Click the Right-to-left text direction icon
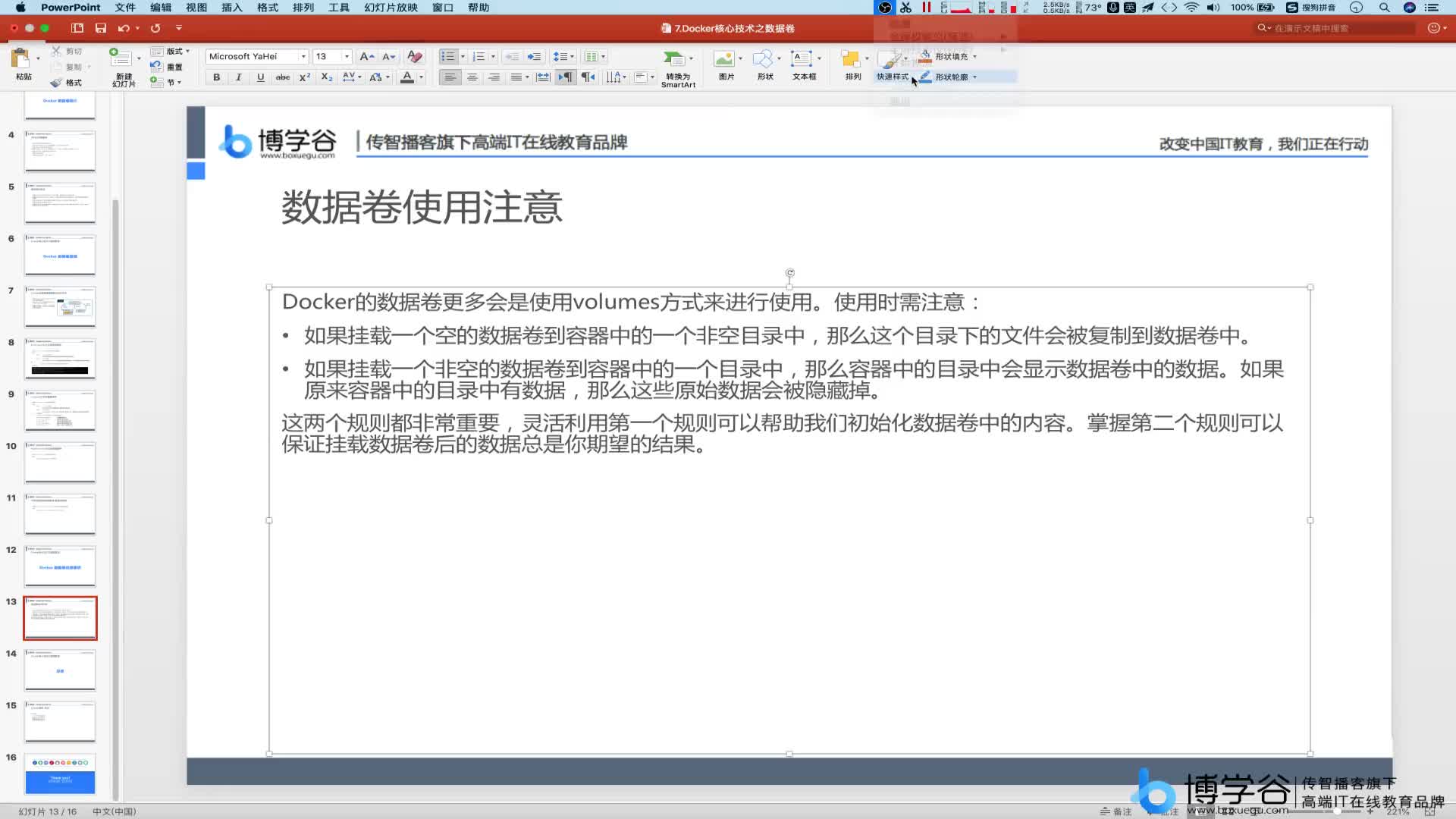Screen dimensions: 1456x819 [x=588, y=77]
